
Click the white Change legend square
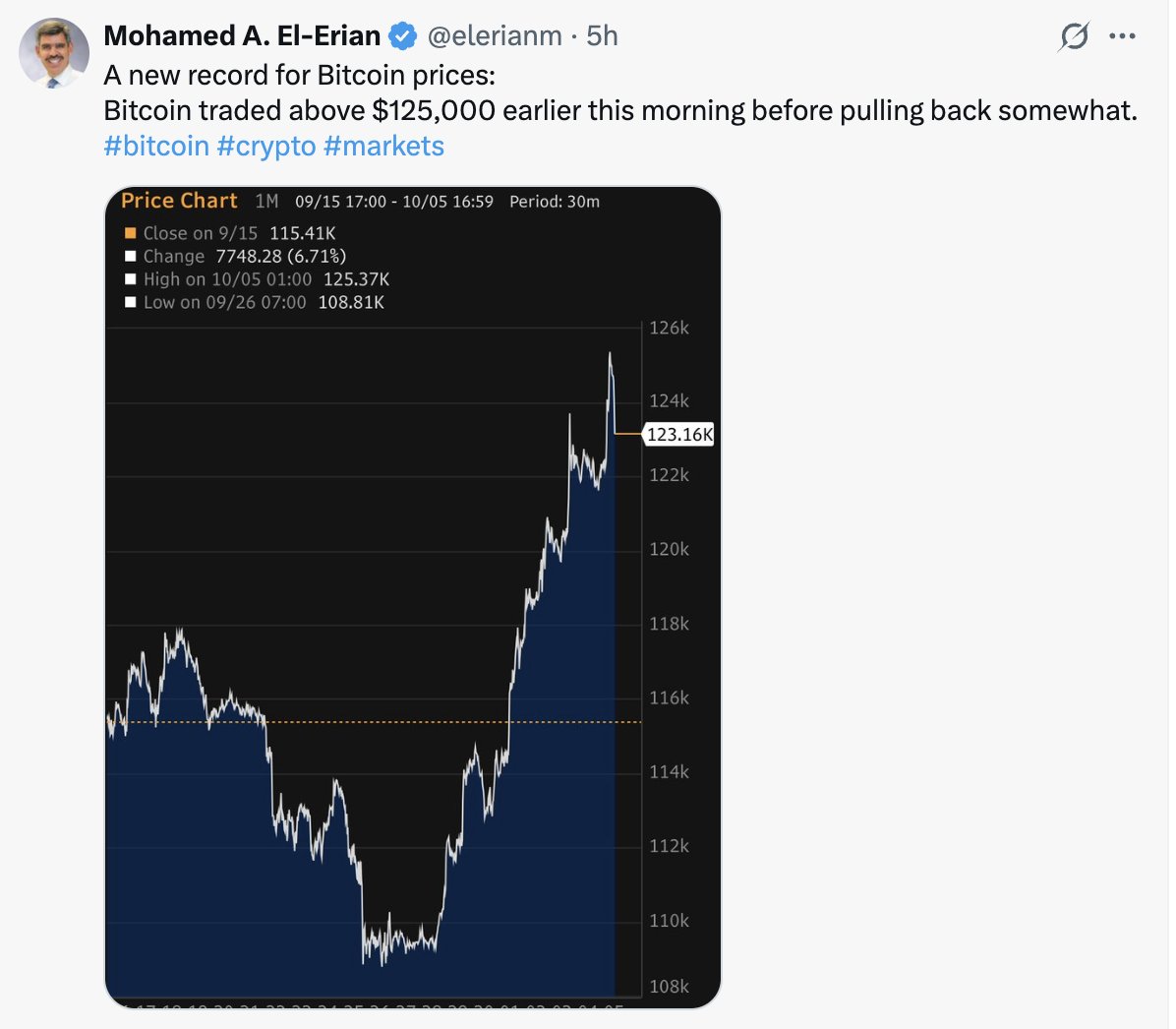pyautogui.click(x=131, y=256)
